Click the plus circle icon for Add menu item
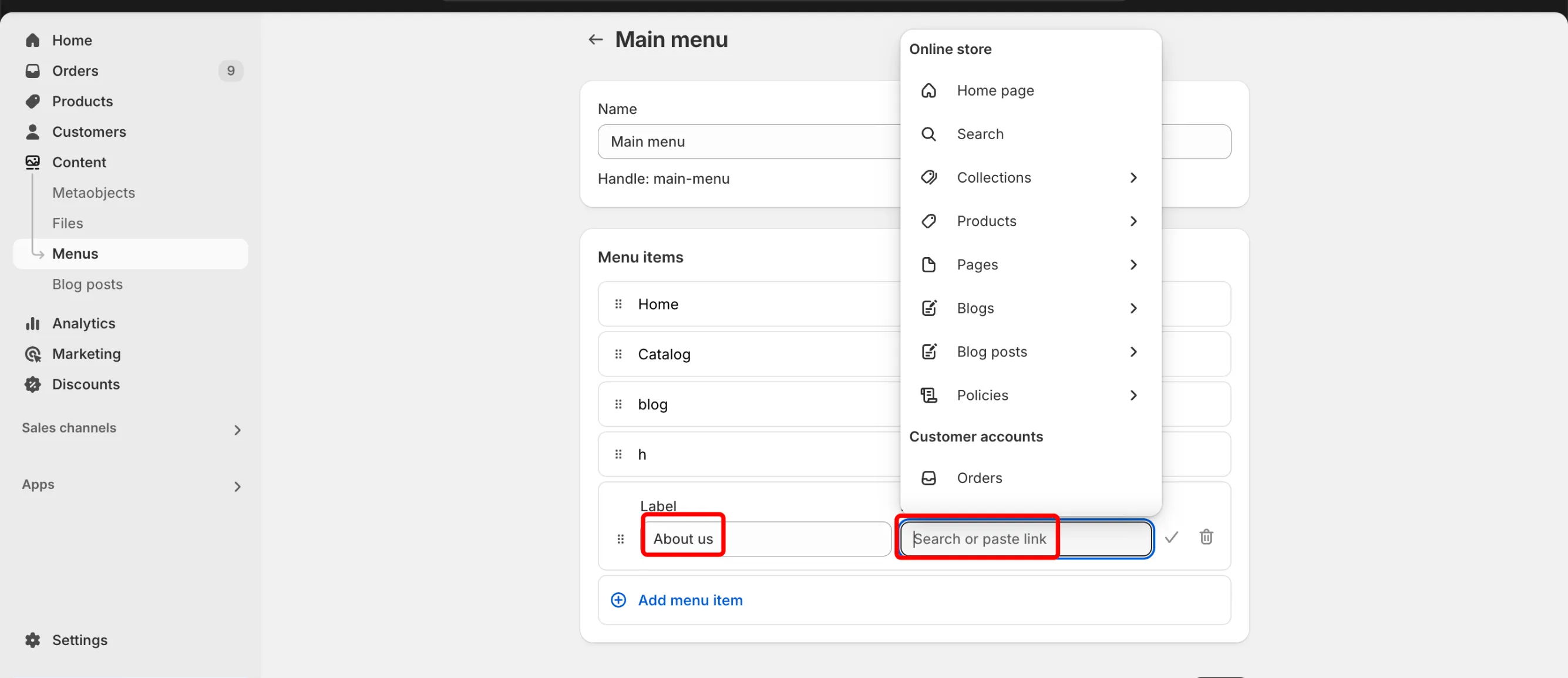This screenshot has height=678, width=1568. (618, 600)
